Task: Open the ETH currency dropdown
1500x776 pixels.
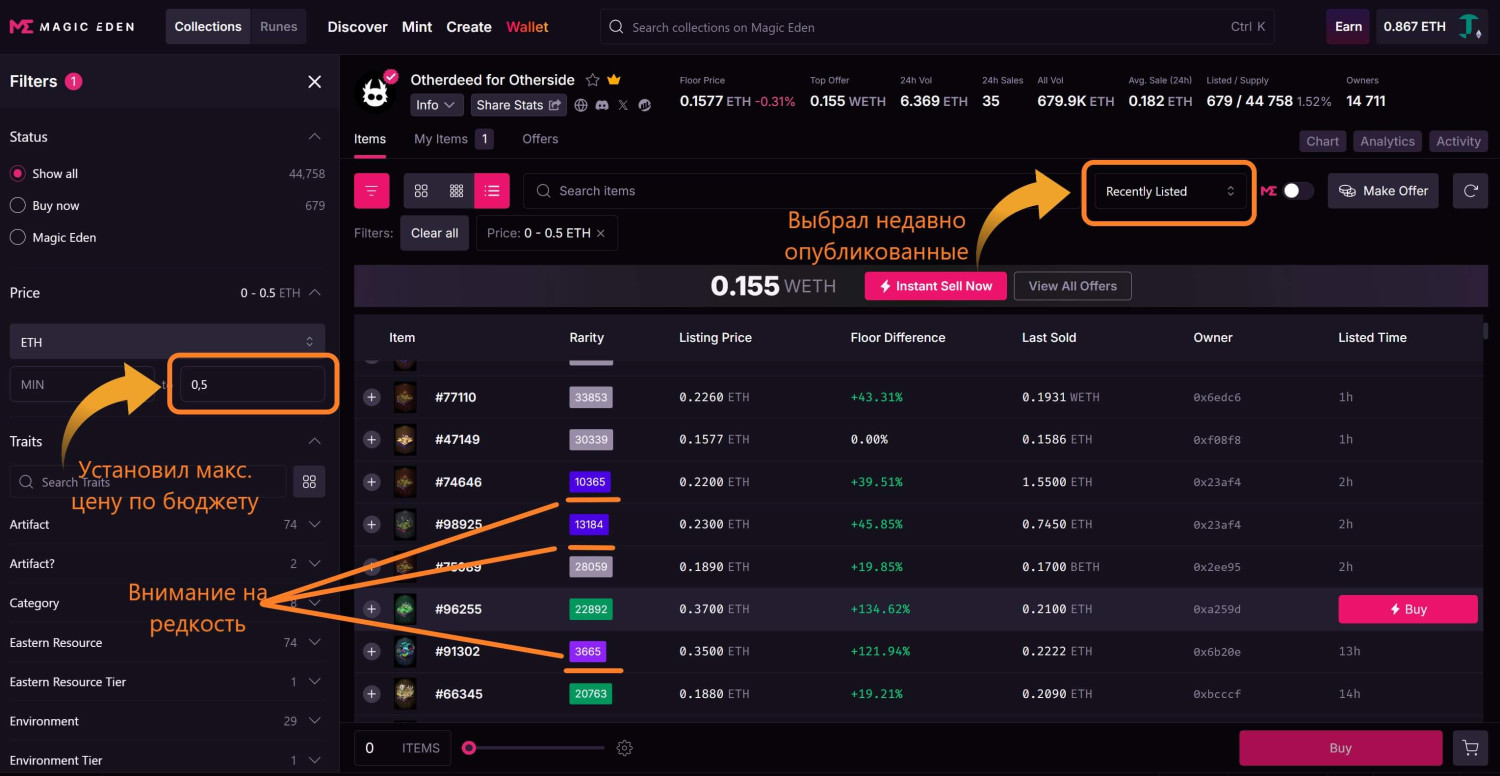Action: 167,342
